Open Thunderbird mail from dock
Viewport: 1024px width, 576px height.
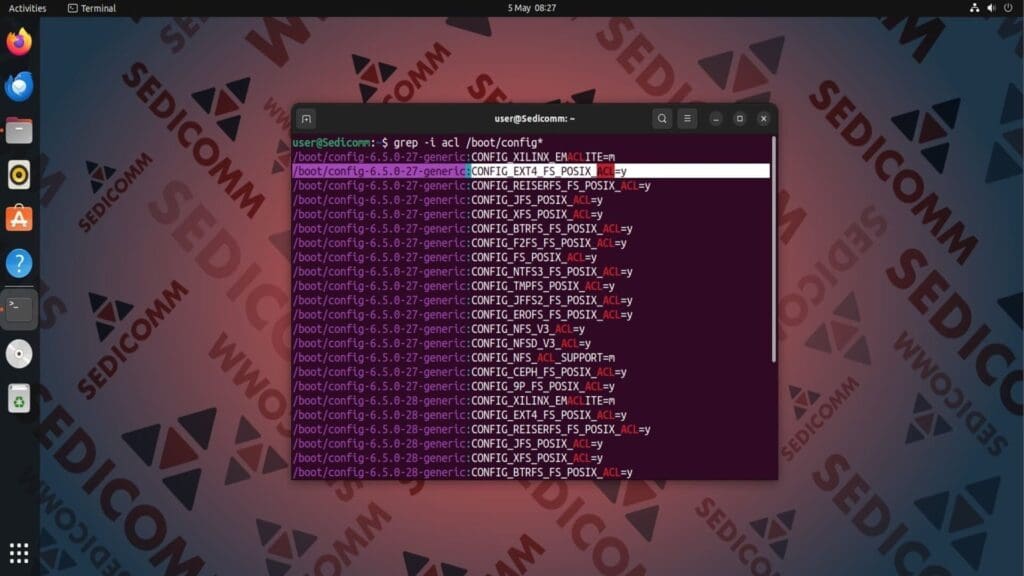click(x=19, y=86)
